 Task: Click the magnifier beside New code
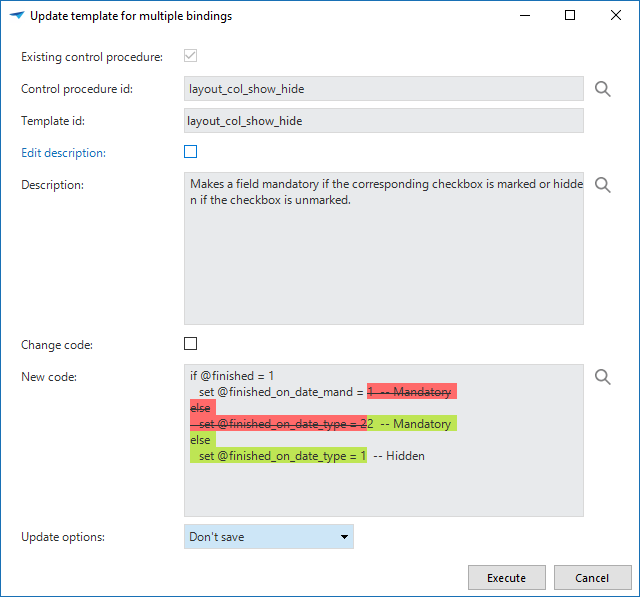(x=603, y=377)
